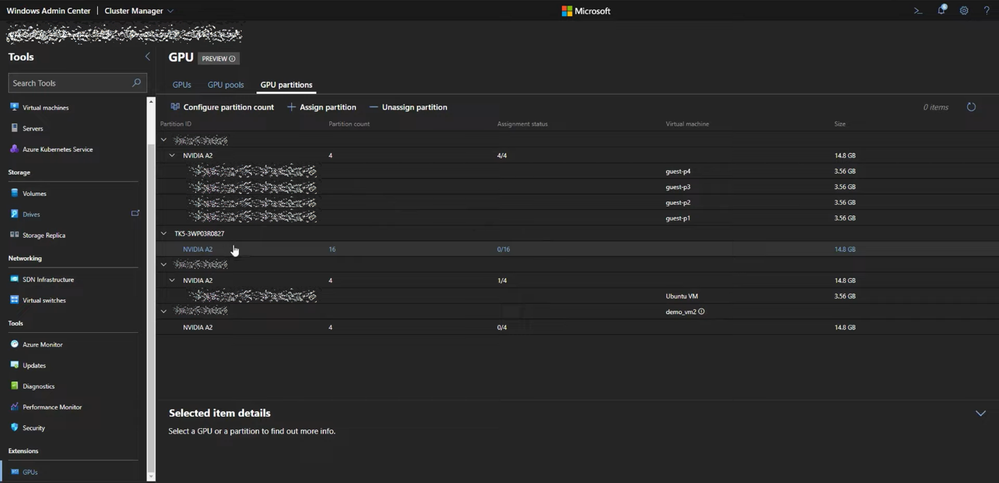The image size is (999, 483).
Task: Select the guest-p3 partition row
Action: (x=577, y=187)
